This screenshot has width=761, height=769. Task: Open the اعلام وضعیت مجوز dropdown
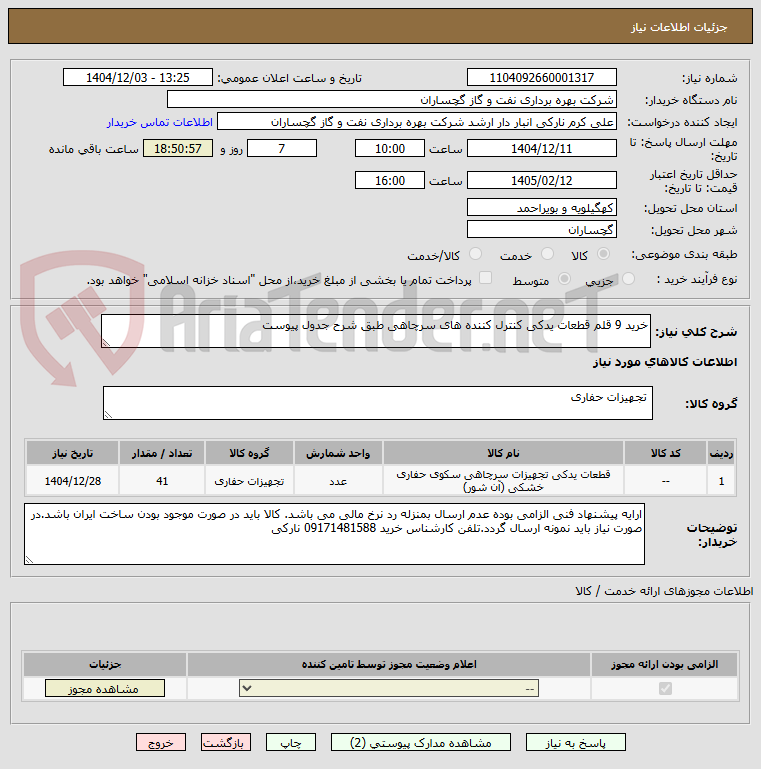tap(389, 688)
